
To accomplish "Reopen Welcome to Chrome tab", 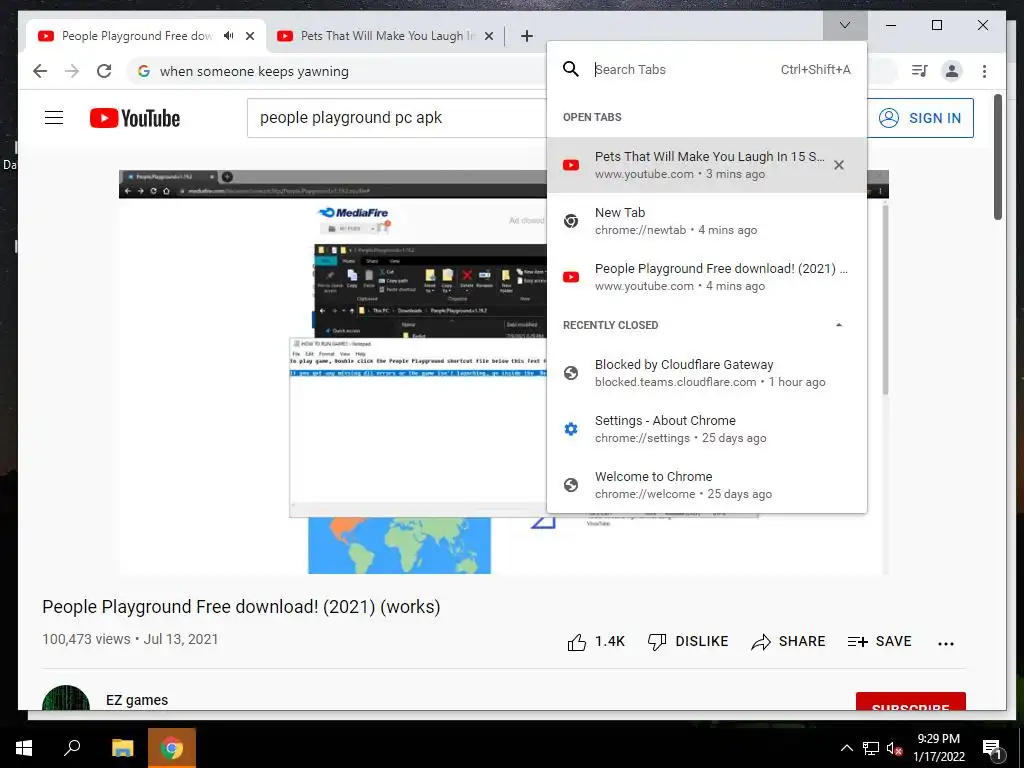I will click(707, 485).
